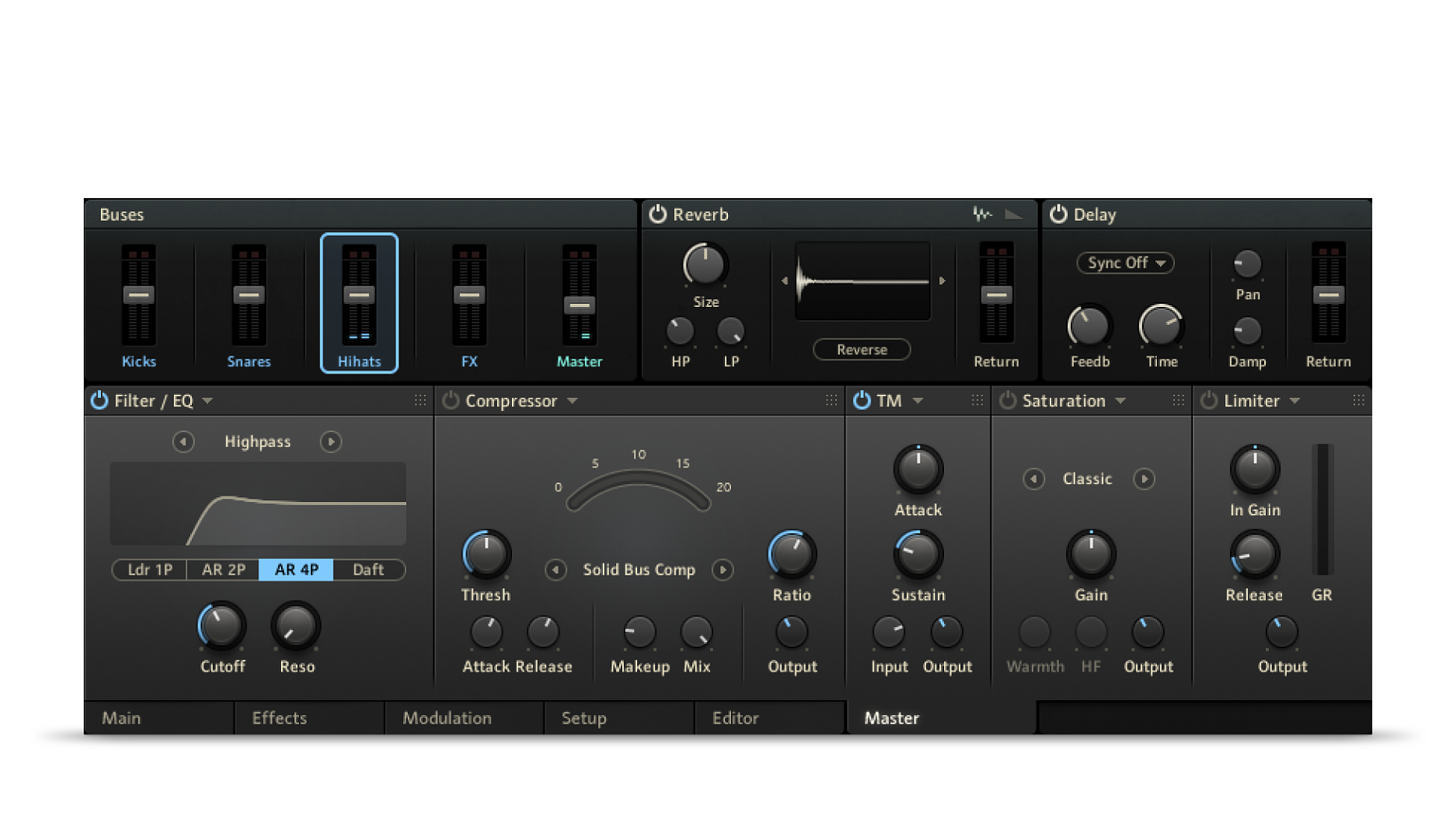
Task: Click the Kicks bus fader
Action: coord(139,295)
